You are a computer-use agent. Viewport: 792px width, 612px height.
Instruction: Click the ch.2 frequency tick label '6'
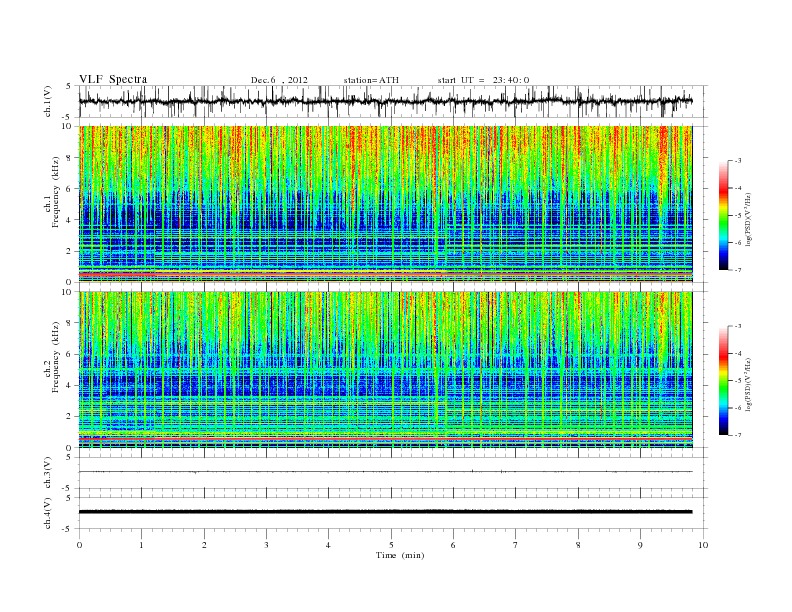click(69, 354)
